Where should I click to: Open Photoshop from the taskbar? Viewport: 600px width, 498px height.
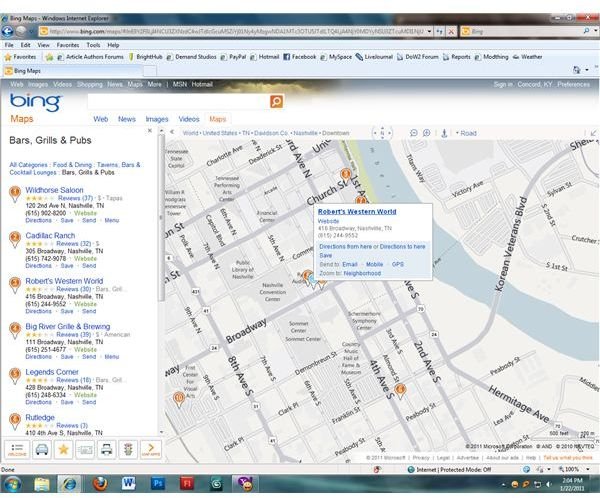158,484
